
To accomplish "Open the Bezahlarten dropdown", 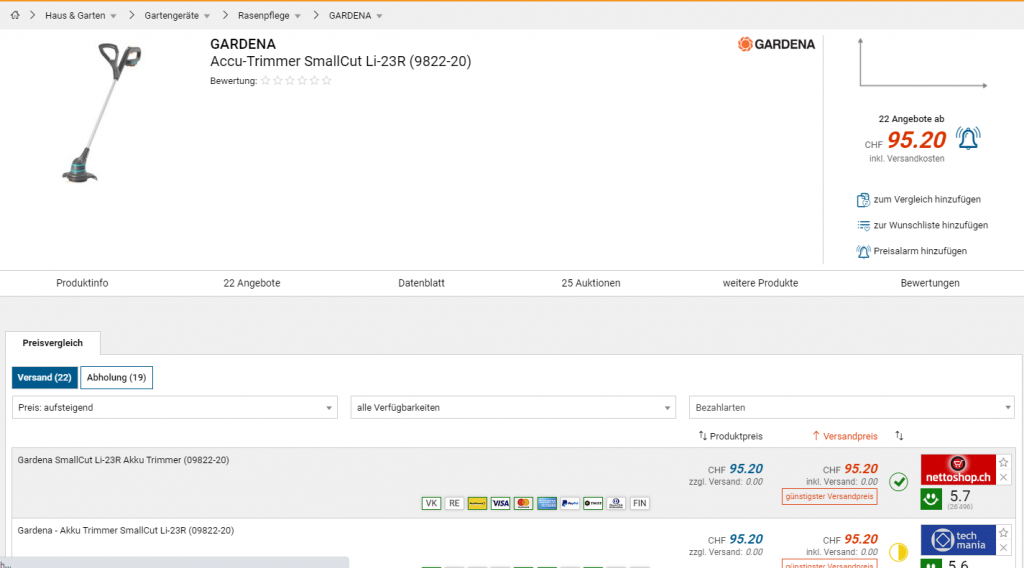I will pos(852,407).
